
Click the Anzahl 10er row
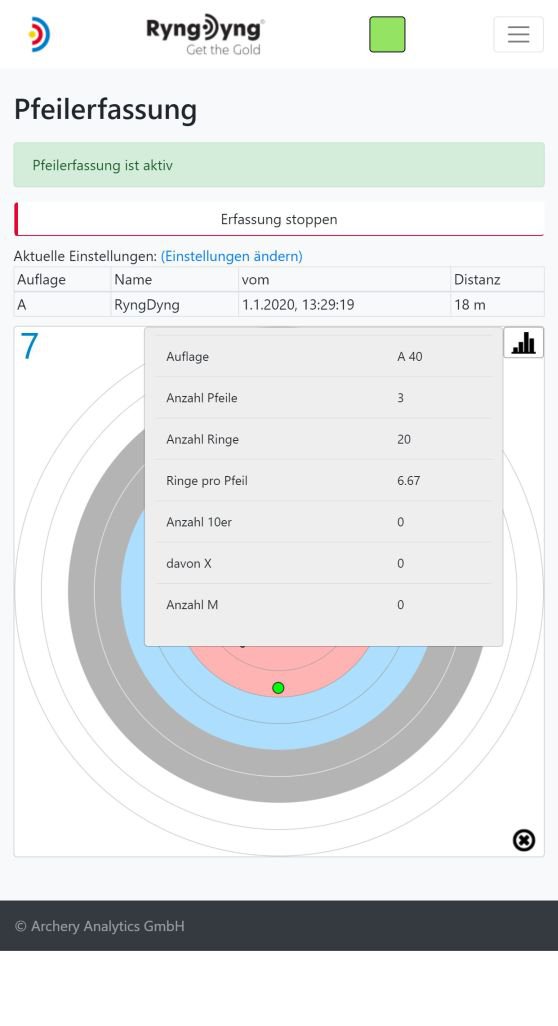pyautogui.click(x=324, y=522)
